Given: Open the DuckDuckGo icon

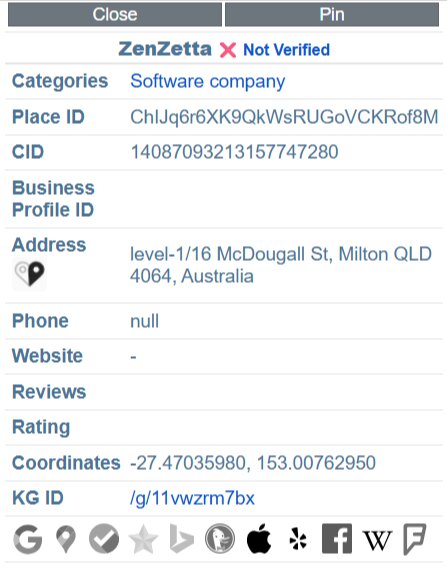Looking at the screenshot, I should [x=220, y=539].
